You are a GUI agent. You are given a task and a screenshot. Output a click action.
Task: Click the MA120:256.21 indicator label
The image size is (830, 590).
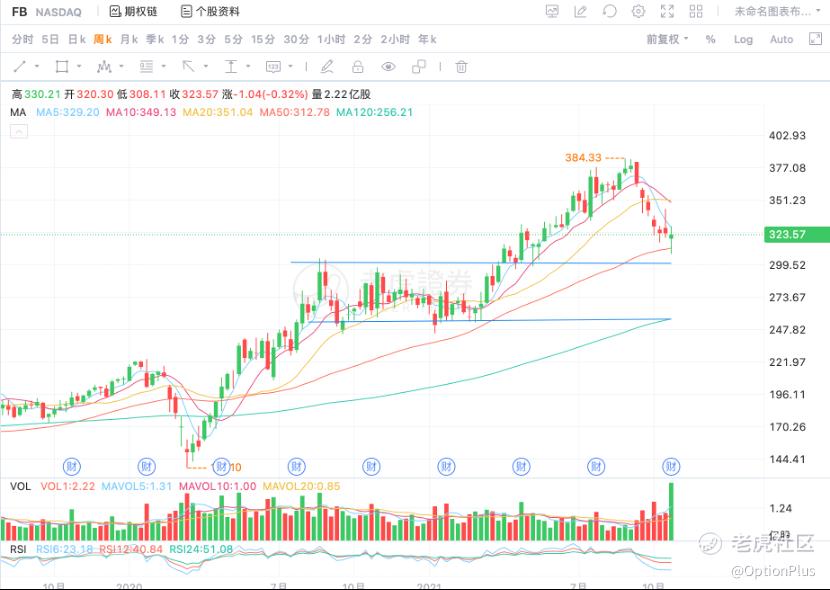click(x=374, y=112)
